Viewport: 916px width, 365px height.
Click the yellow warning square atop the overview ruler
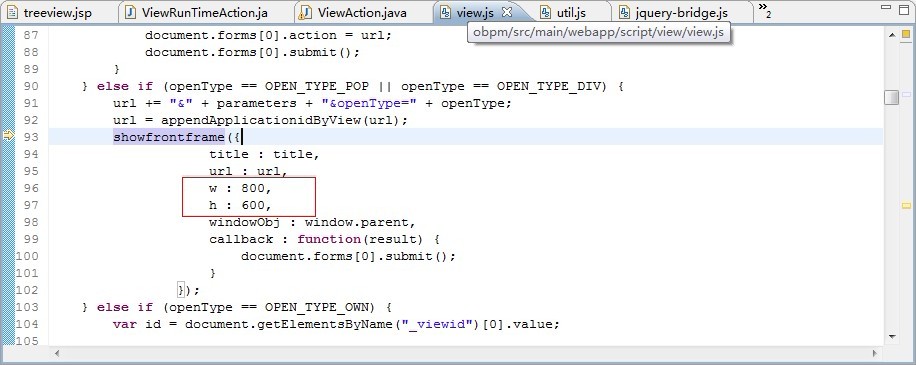point(906,34)
